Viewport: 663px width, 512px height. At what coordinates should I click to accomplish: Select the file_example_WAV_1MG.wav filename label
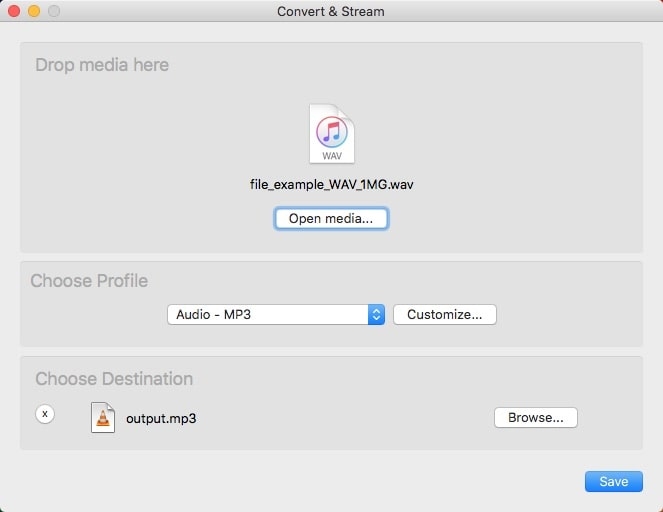(331, 185)
